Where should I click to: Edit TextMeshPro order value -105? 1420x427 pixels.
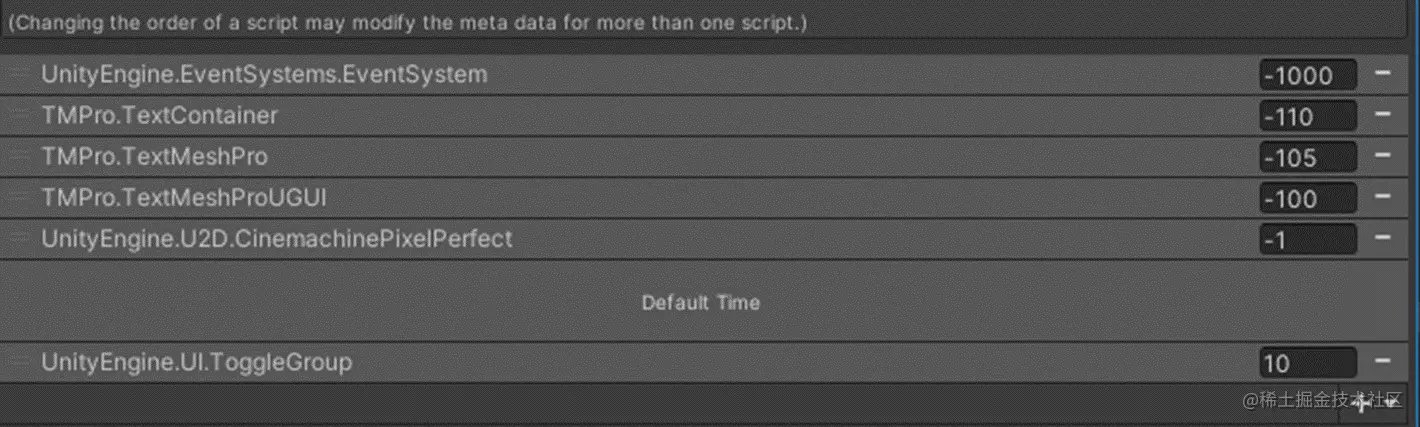coord(1308,157)
